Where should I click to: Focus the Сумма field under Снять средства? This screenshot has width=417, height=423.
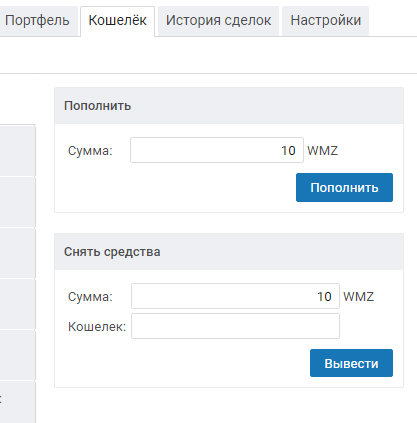(235, 296)
